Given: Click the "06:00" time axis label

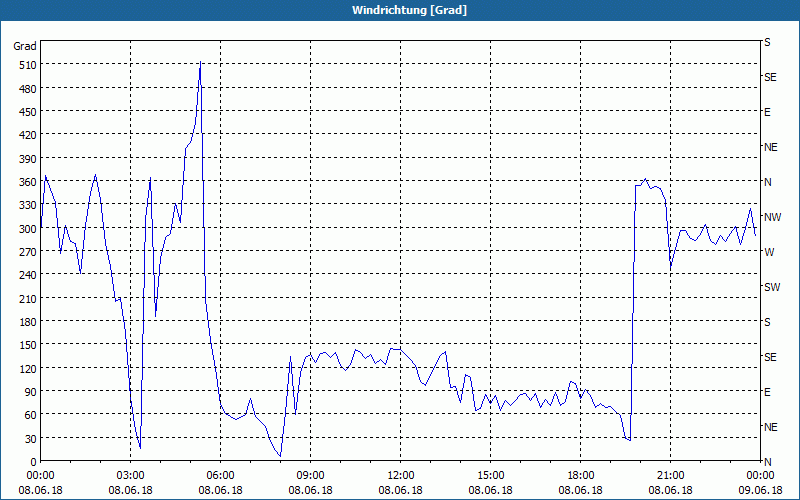Looking at the screenshot, I should click(x=220, y=476).
